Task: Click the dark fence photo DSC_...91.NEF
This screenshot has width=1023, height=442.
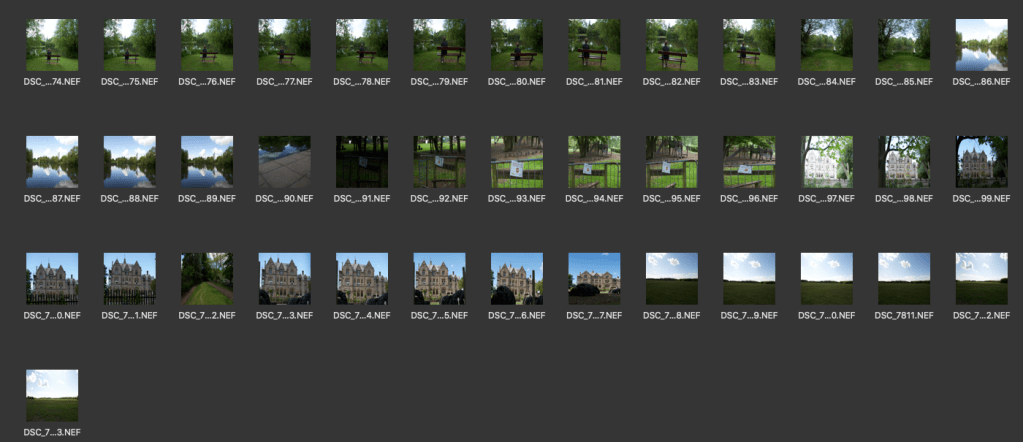Action: [x=361, y=162]
